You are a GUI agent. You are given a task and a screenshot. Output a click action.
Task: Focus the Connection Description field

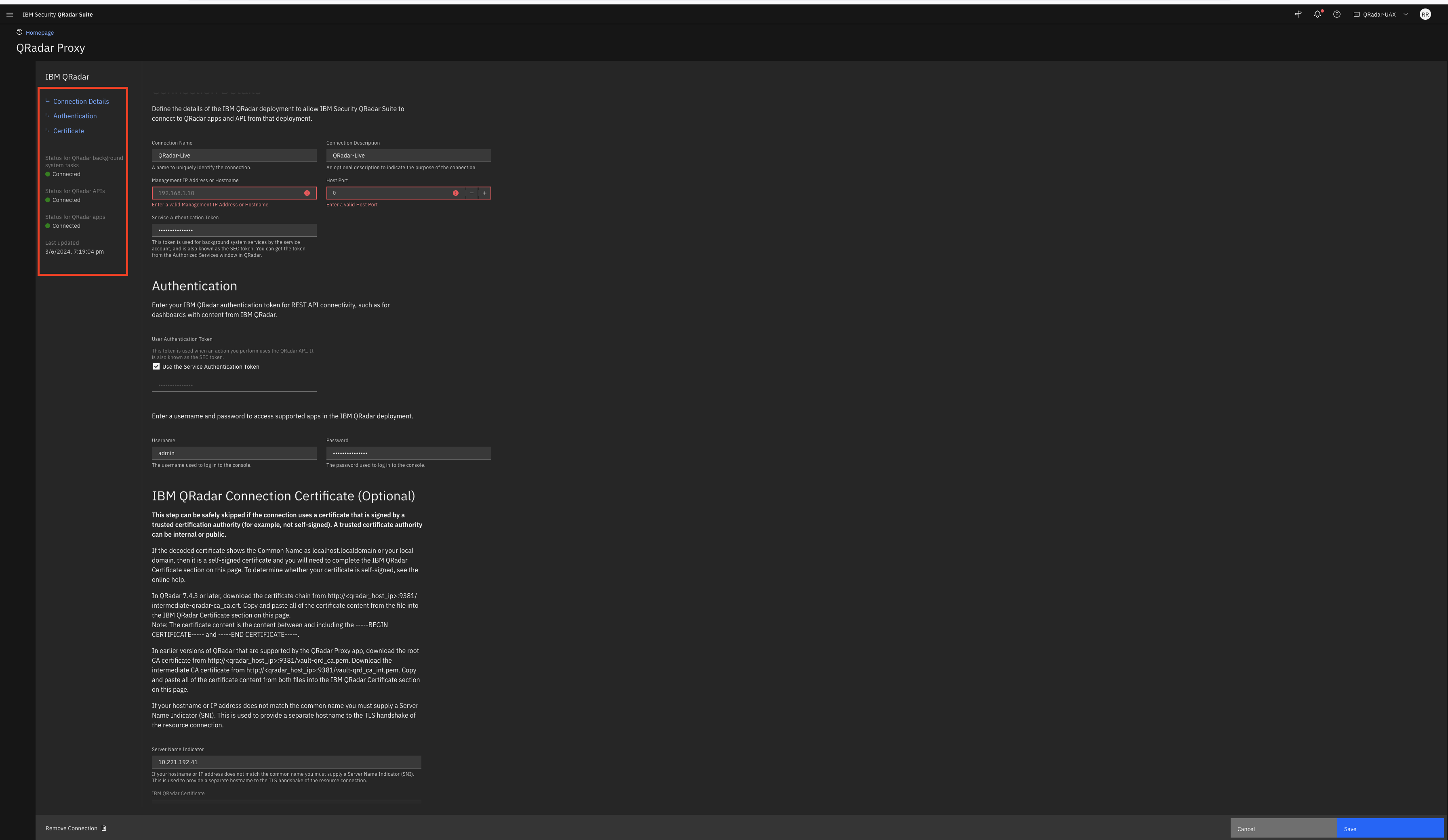408,156
